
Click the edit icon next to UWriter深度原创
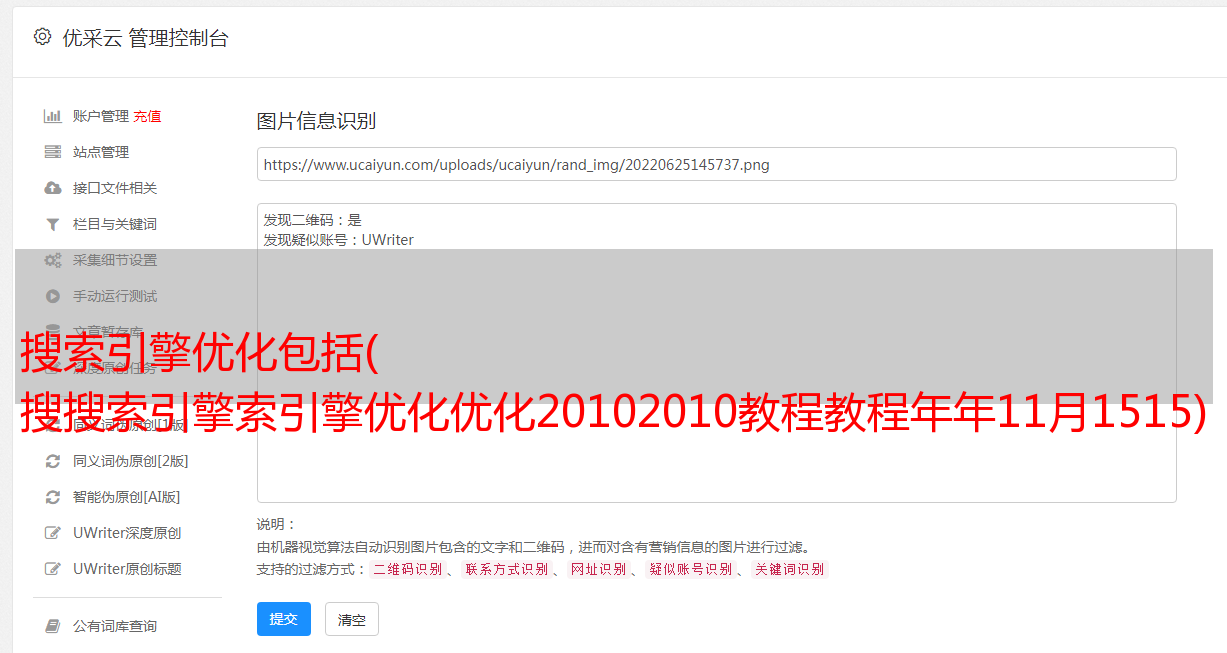(x=53, y=533)
